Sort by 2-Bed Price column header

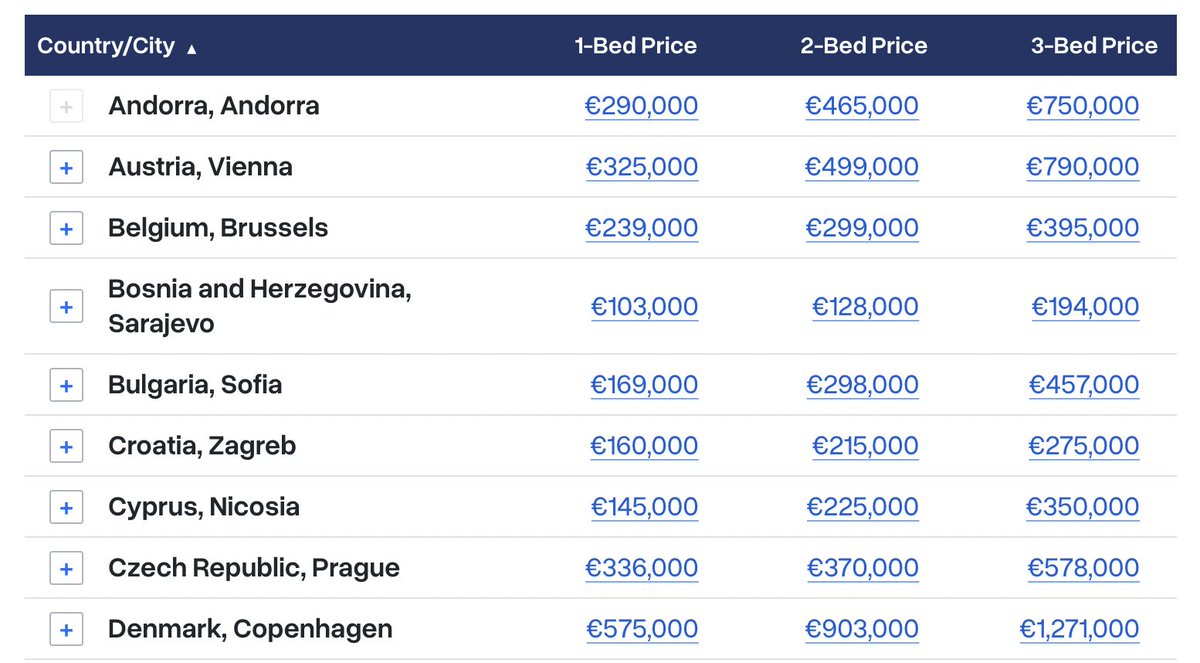point(863,46)
